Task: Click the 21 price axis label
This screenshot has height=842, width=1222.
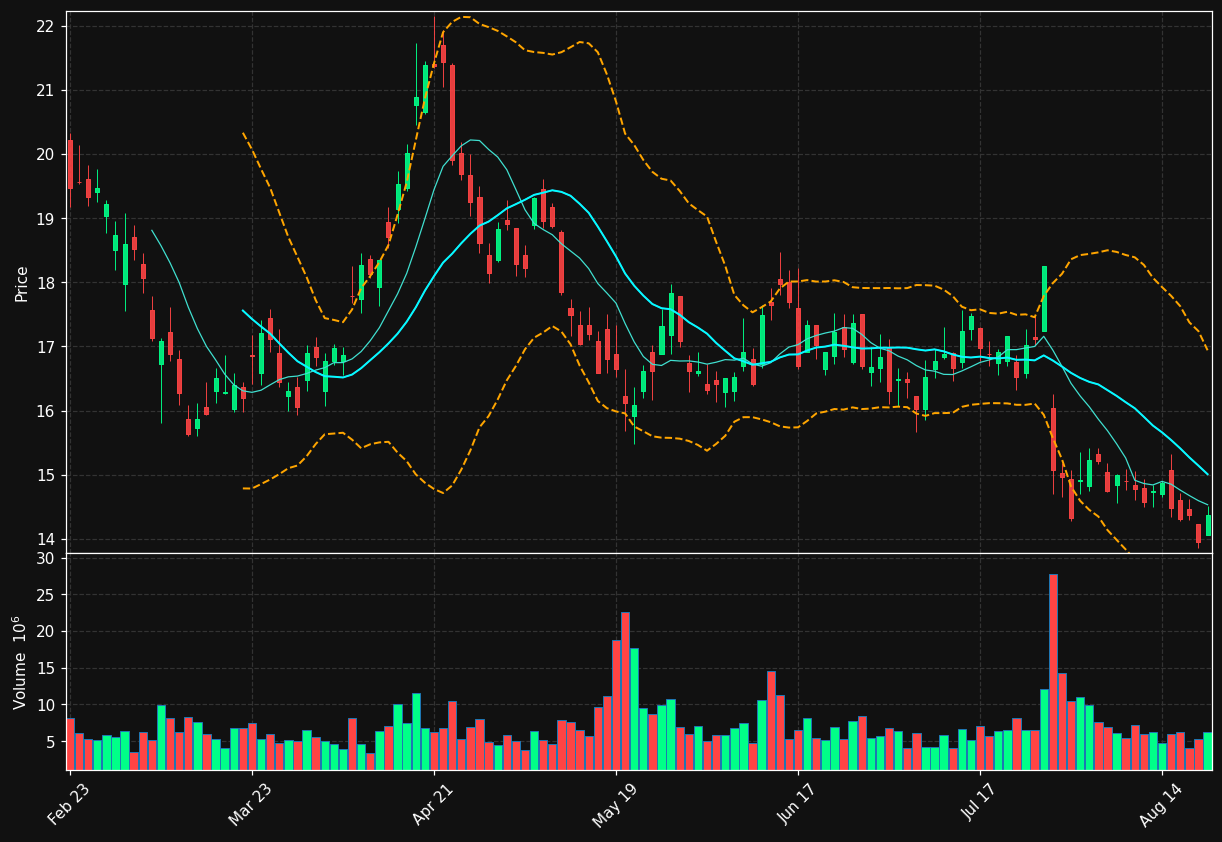Action: coord(45,91)
